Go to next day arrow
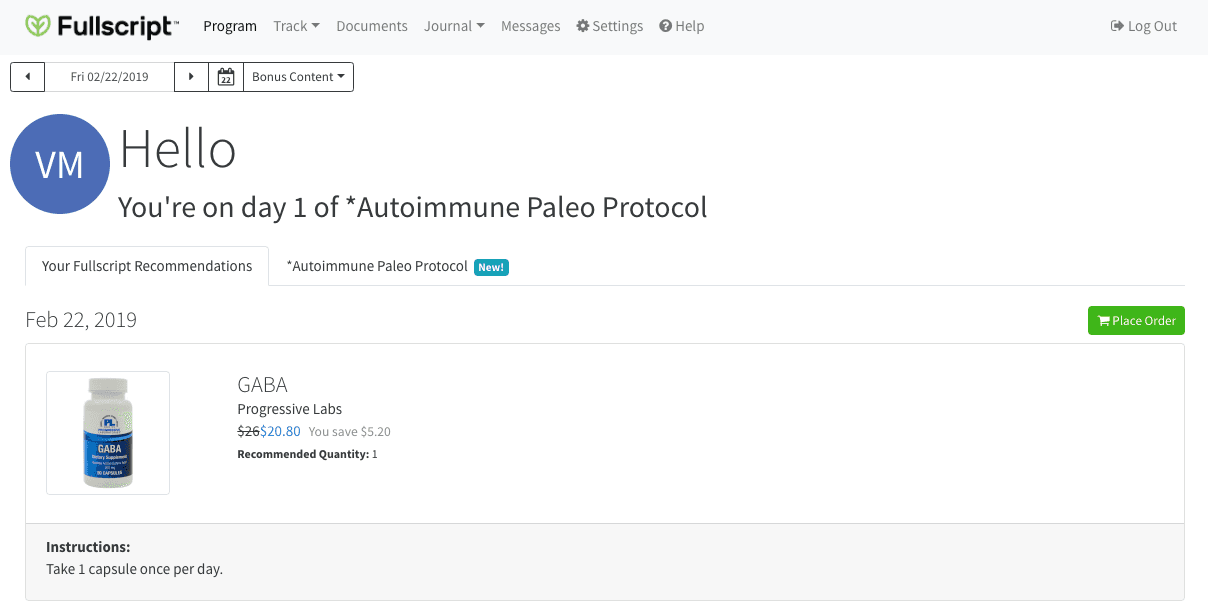Image resolution: width=1208 pixels, height=613 pixels. [x=191, y=77]
